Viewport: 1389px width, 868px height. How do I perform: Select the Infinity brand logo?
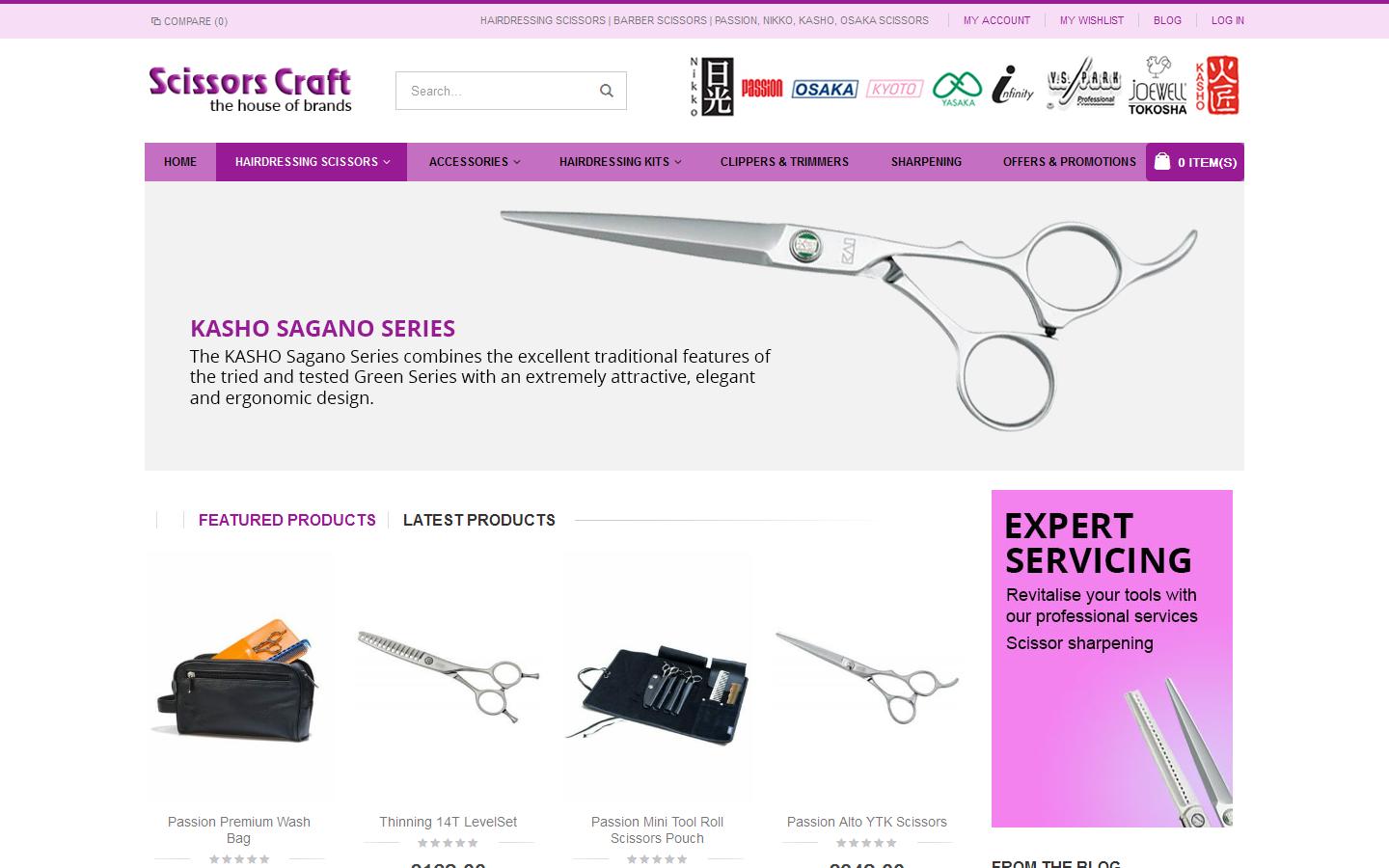point(1013,87)
